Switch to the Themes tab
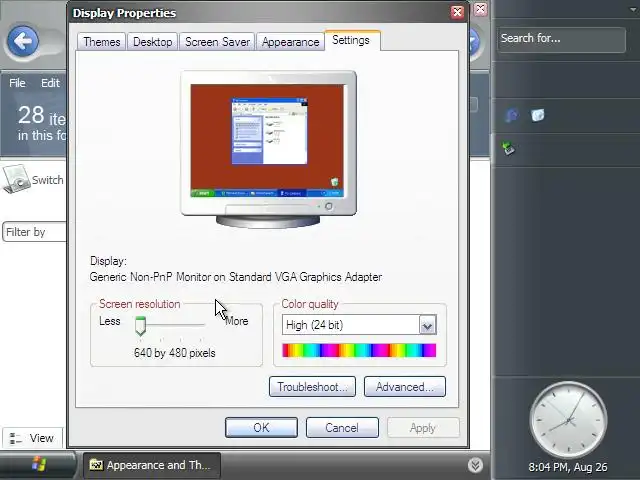The width and height of the screenshot is (640, 480). (x=101, y=42)
